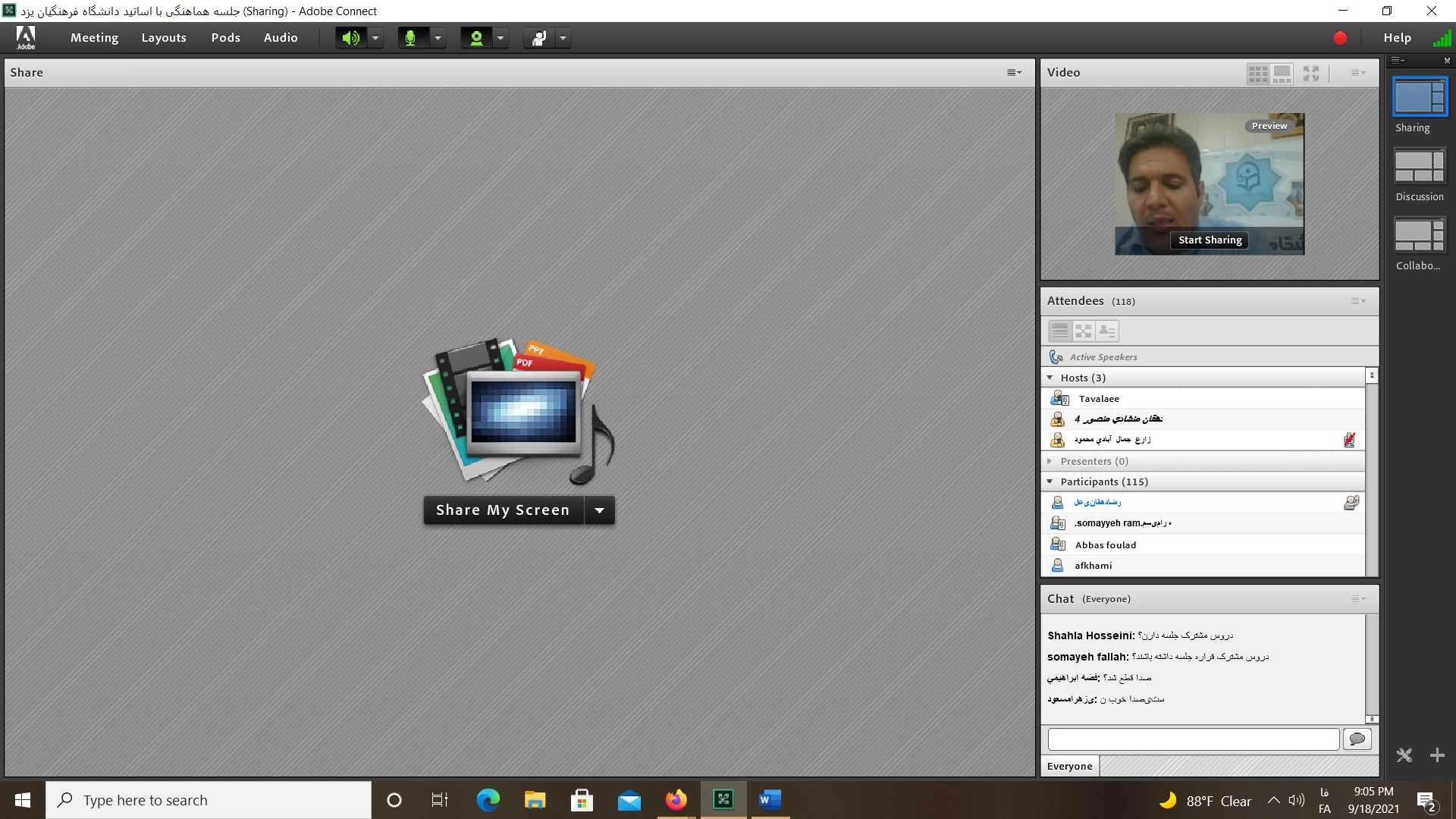The height and width of the screenshot is (819, 1456).
Task: Select the Discussion layout thumbnail
Action: click(x=1420, y=167)
